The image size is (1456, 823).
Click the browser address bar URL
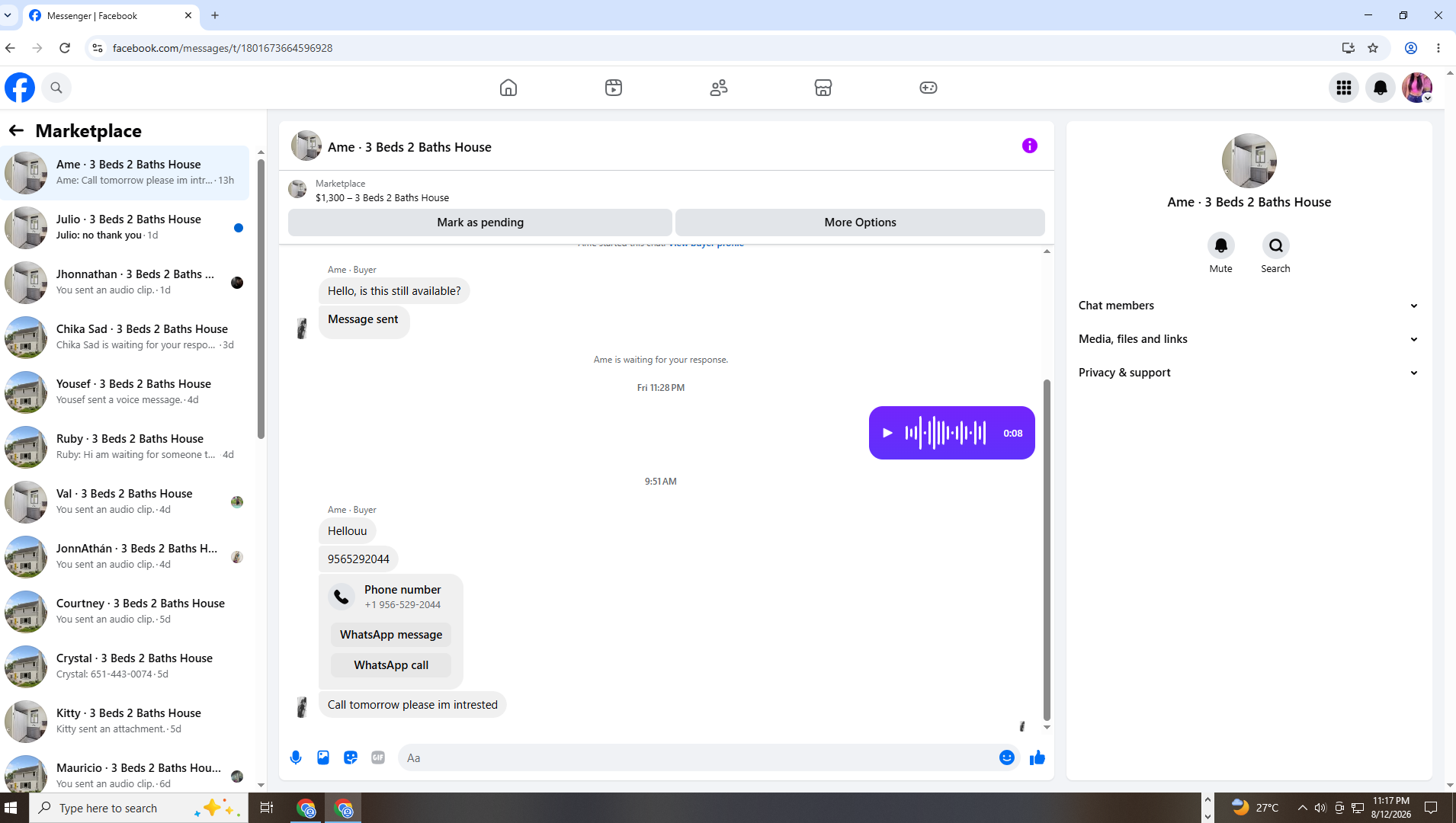pyautogui.click(x=223, y=48)
